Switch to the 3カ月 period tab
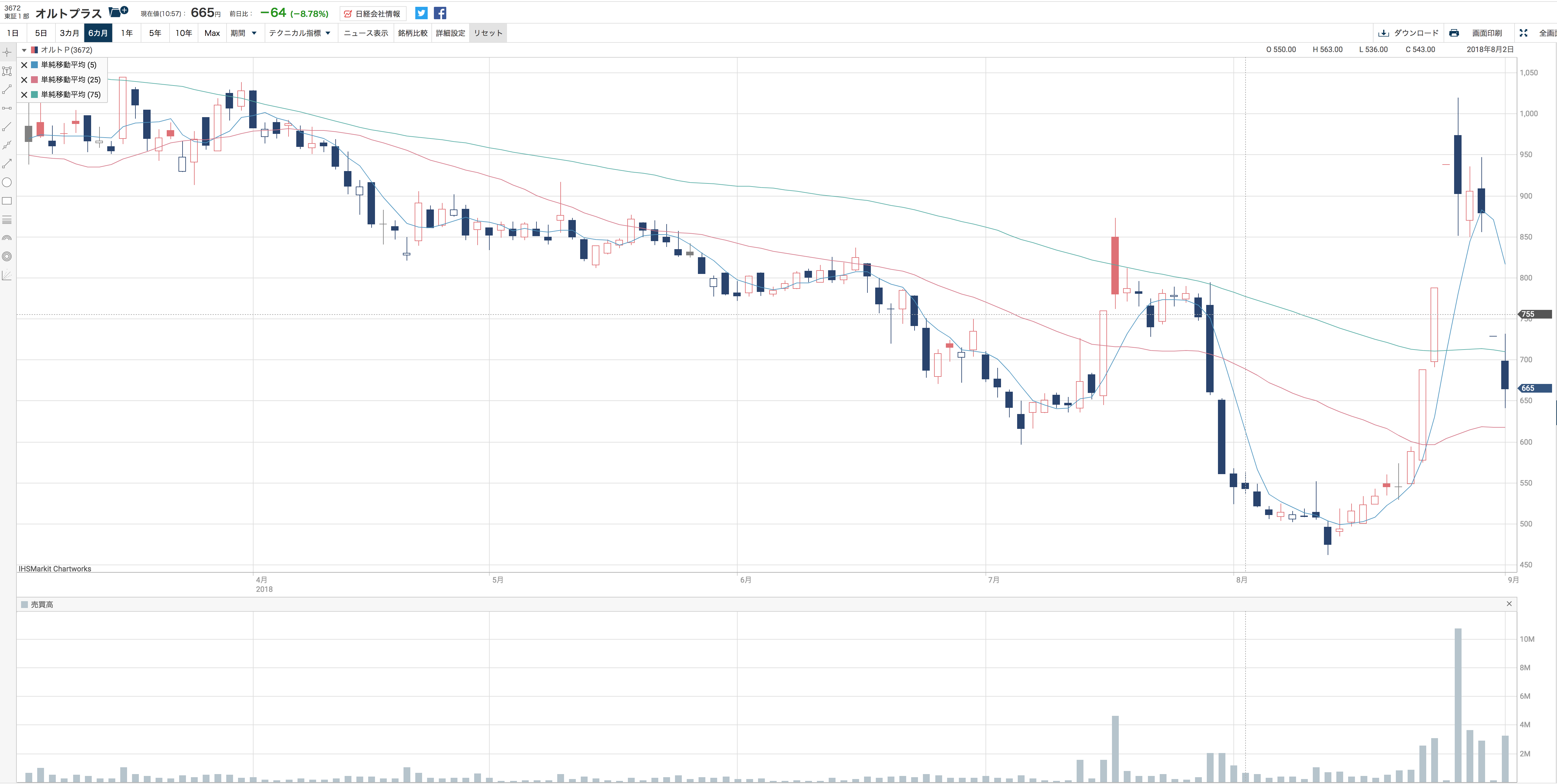 69,33
